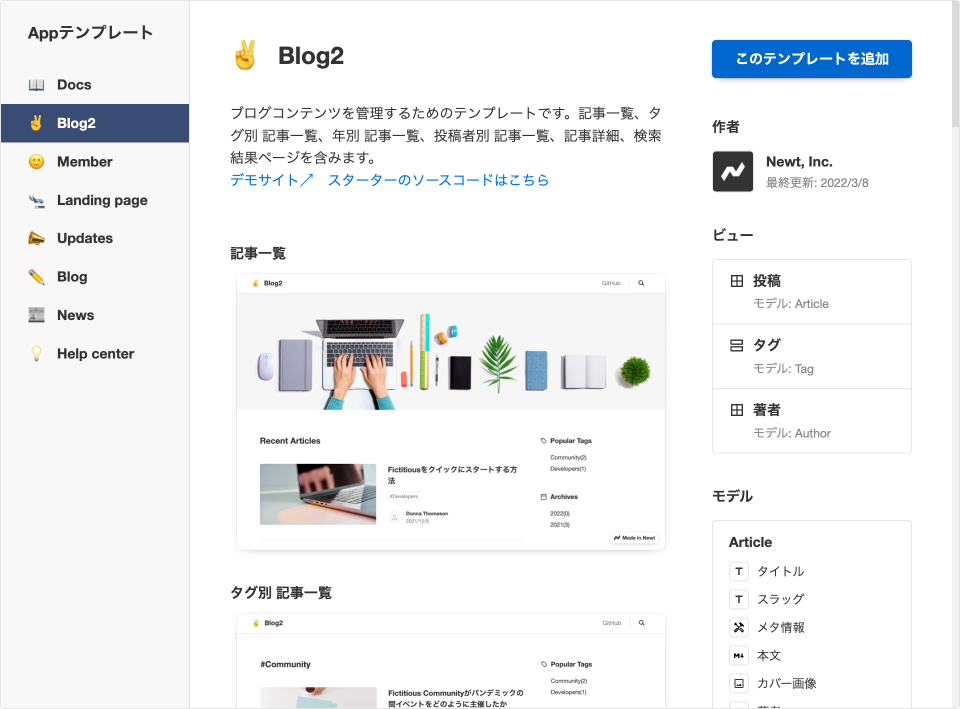Open the デモサイト link
960x709 pixels.
[272, 181]
